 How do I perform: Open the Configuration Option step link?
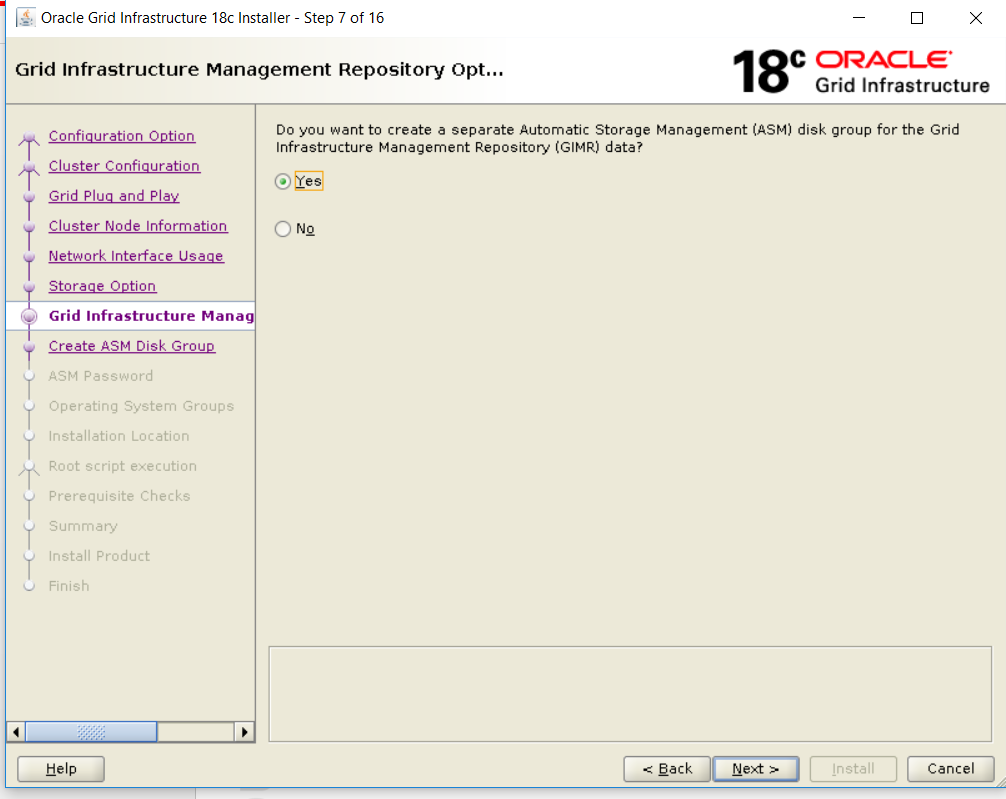(121, 136)
